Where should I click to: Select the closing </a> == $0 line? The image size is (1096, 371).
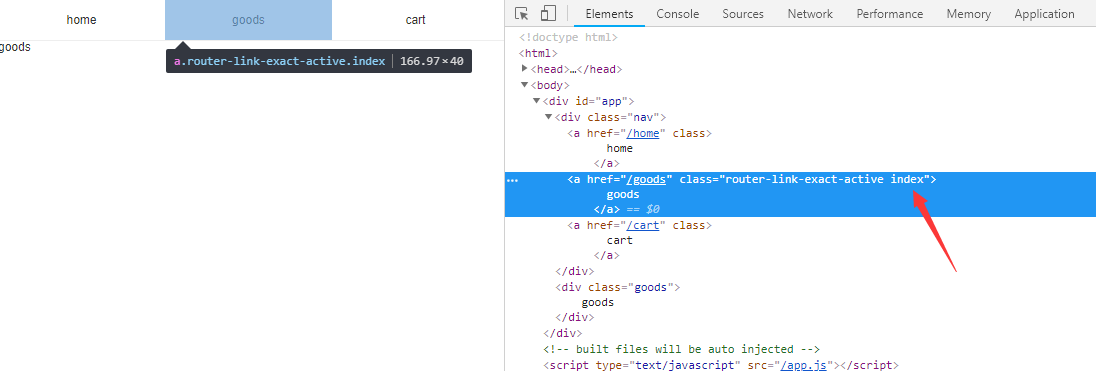coord(627,209)
